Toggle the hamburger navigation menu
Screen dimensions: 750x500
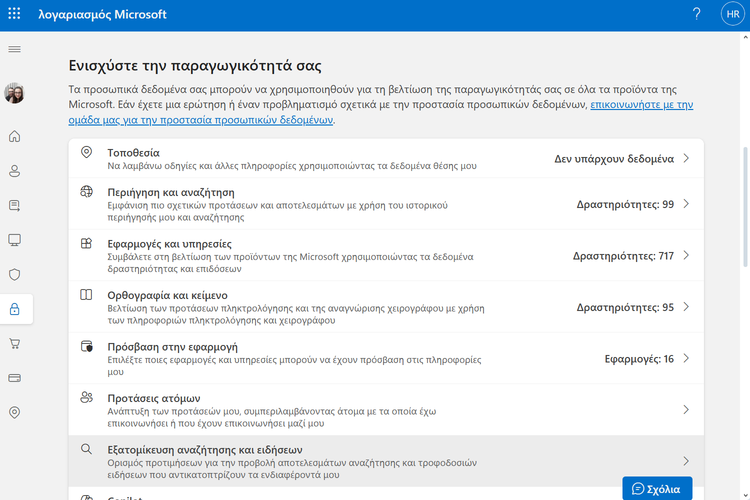tap(14, 49)
